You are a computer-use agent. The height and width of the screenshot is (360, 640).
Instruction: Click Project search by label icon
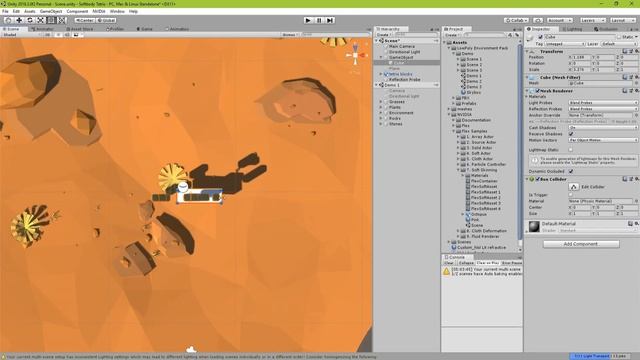(516, 35)
